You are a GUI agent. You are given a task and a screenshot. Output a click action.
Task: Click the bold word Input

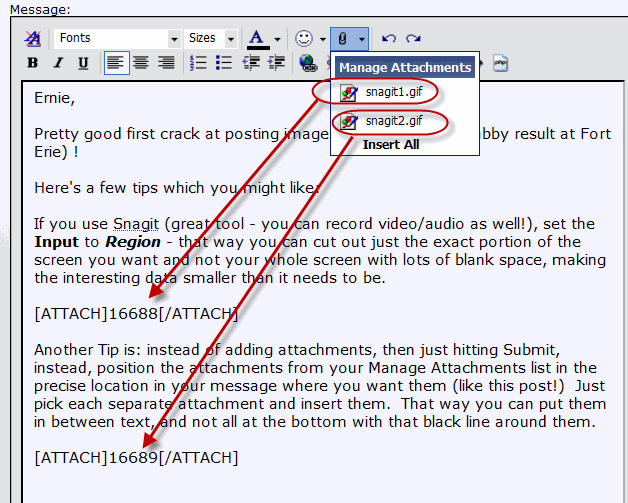56,242
